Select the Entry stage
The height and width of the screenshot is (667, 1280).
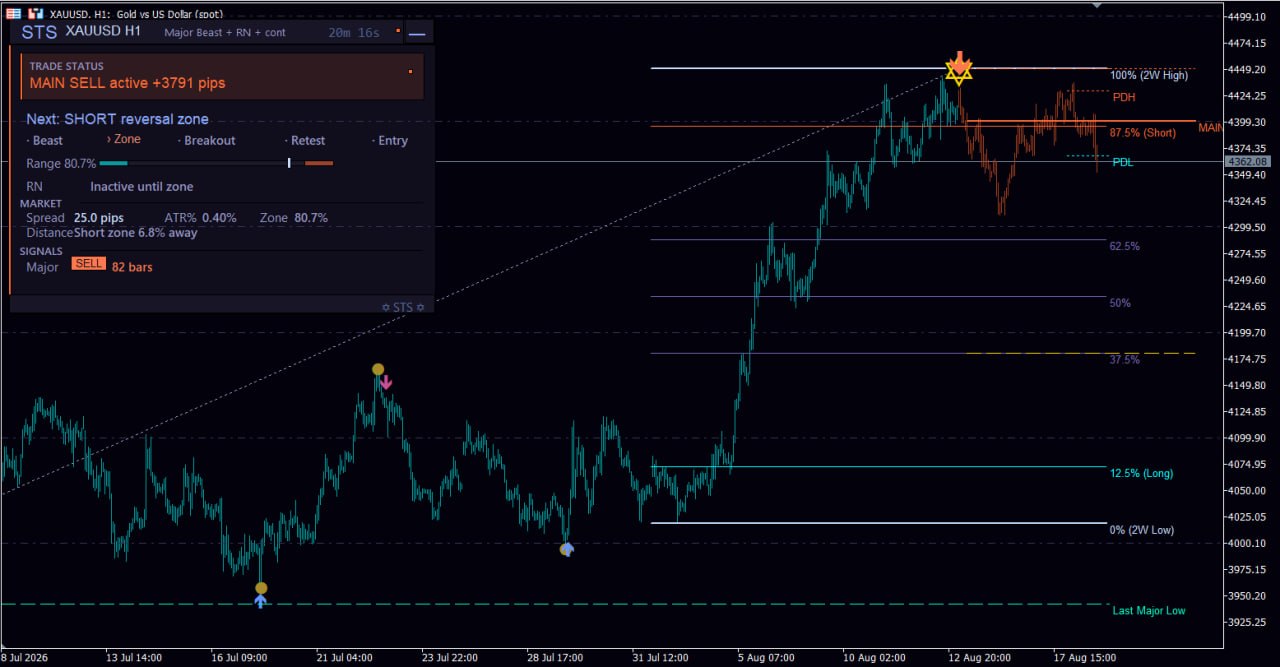tap(390, 141)
